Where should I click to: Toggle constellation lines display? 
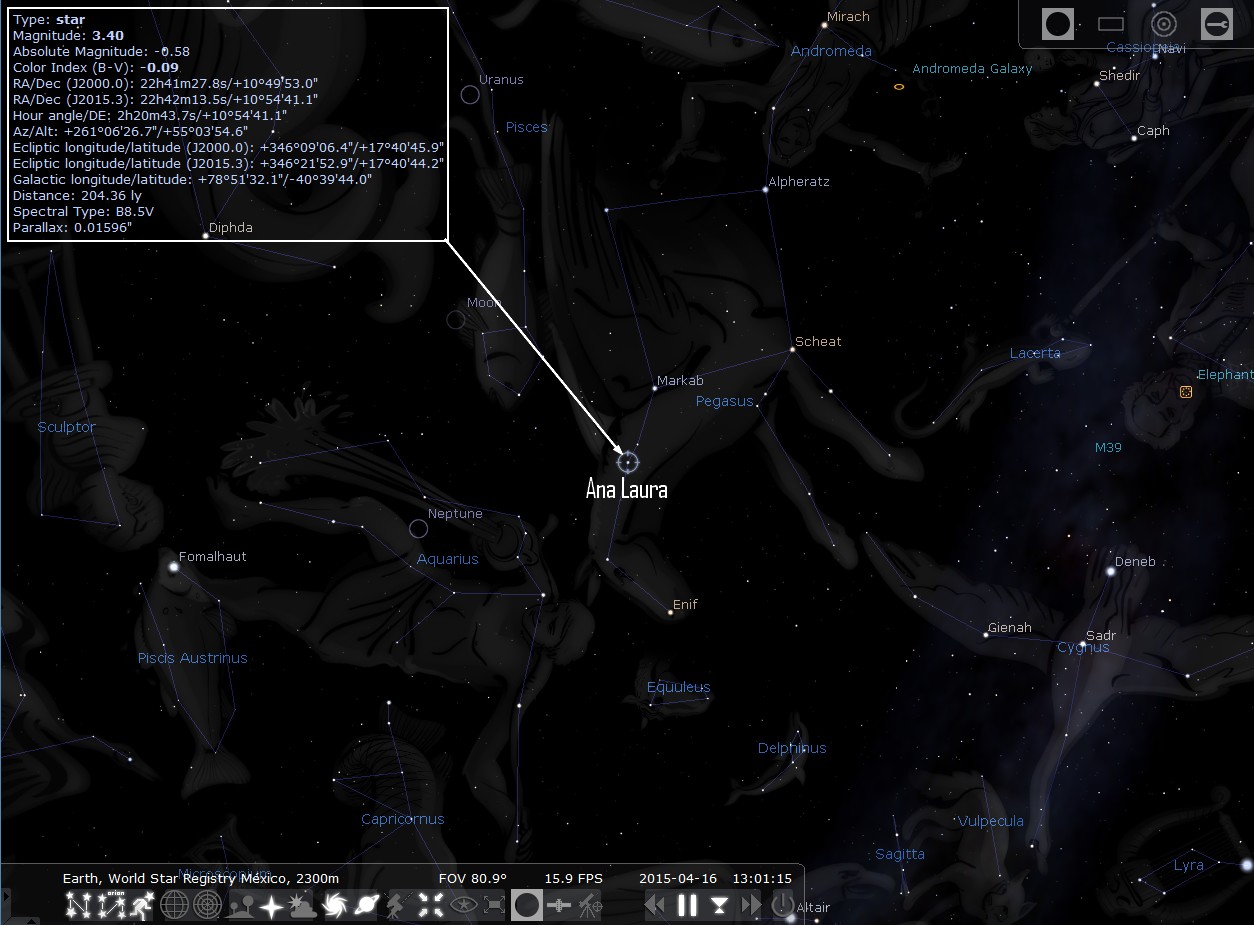(x=77, y=906)
